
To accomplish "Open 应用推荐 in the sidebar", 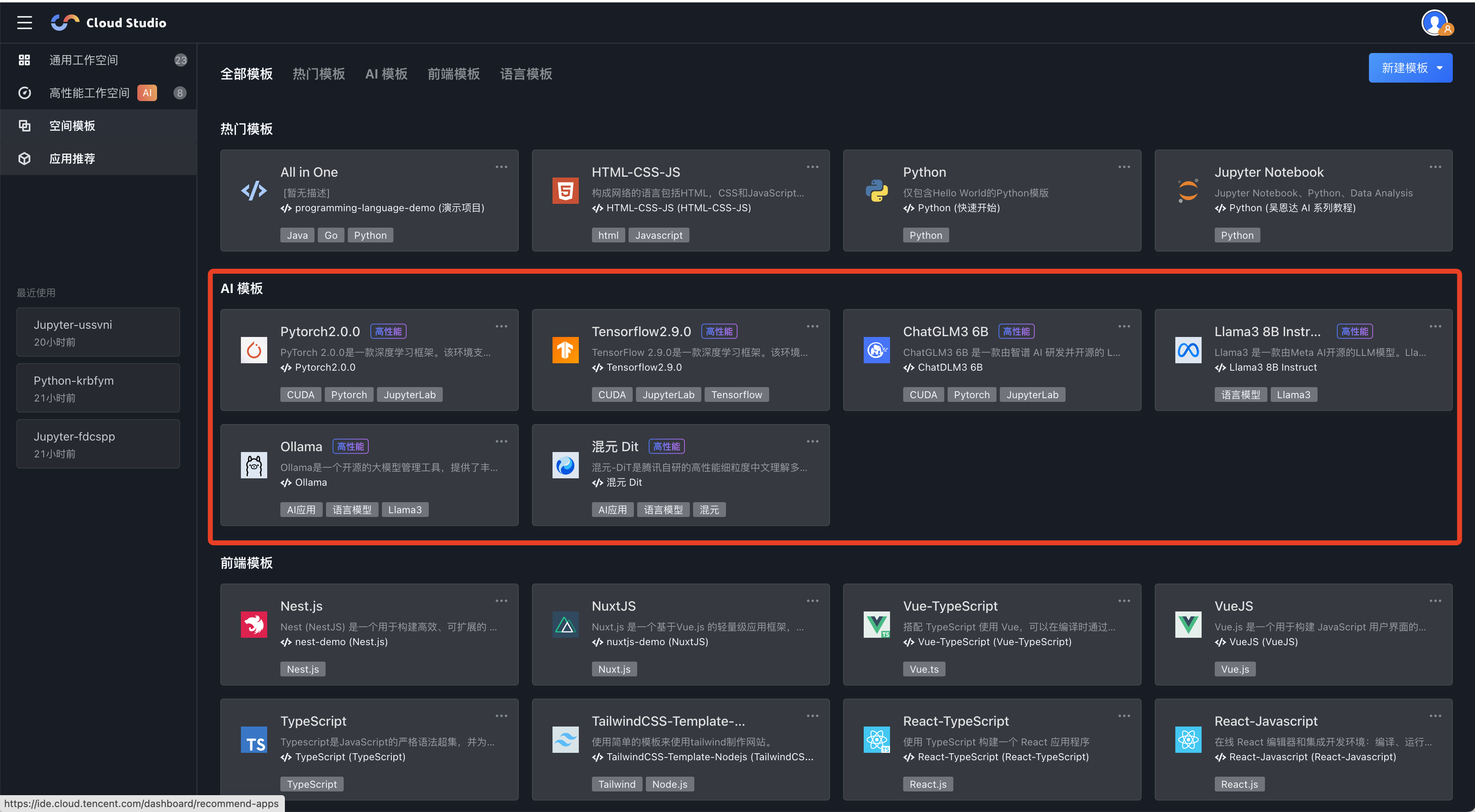I will 72,159.
